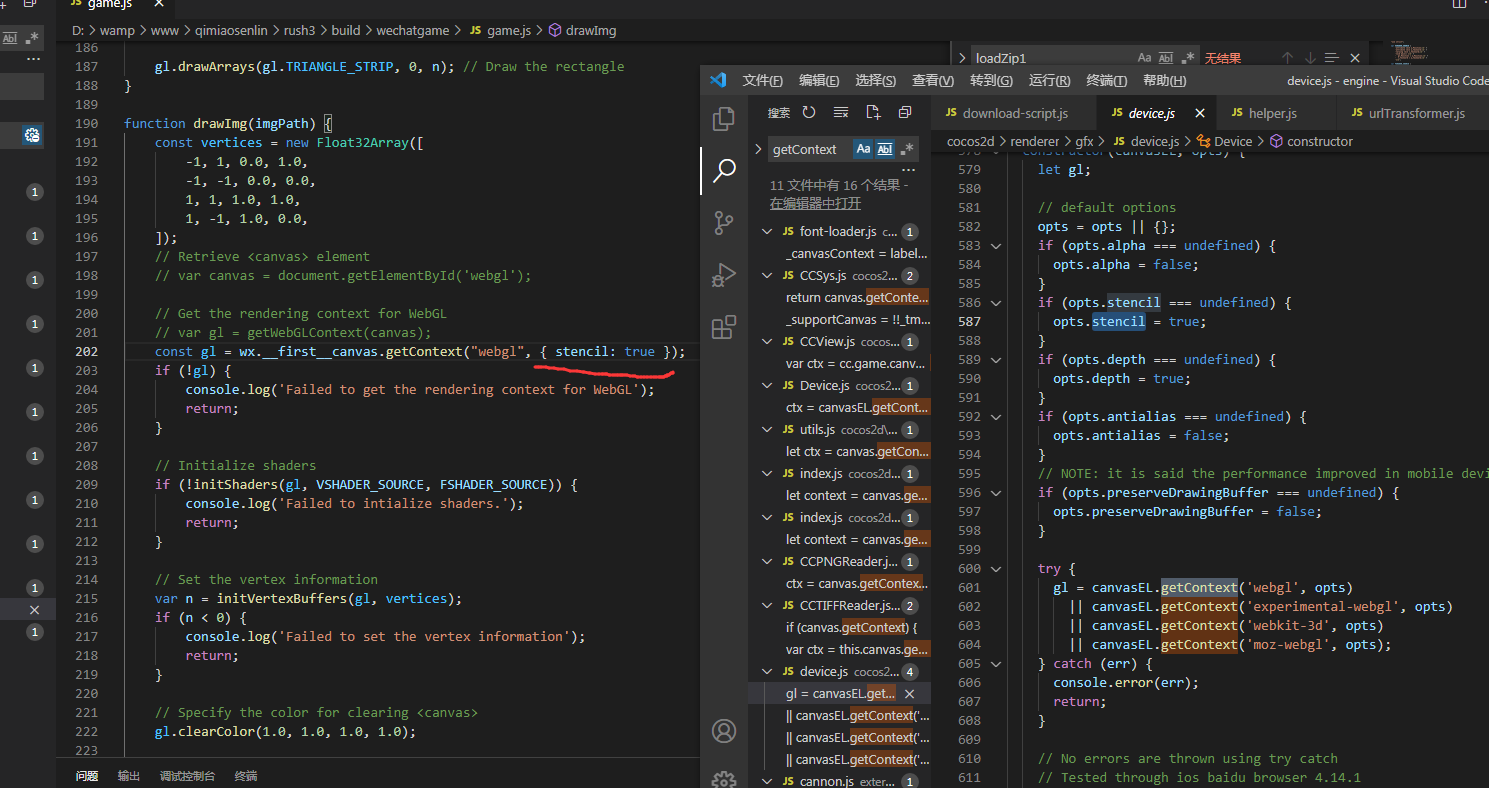Screen dimensions: 1489x788
Task: Open the Explorer view in activity bar
Action: 724,120
